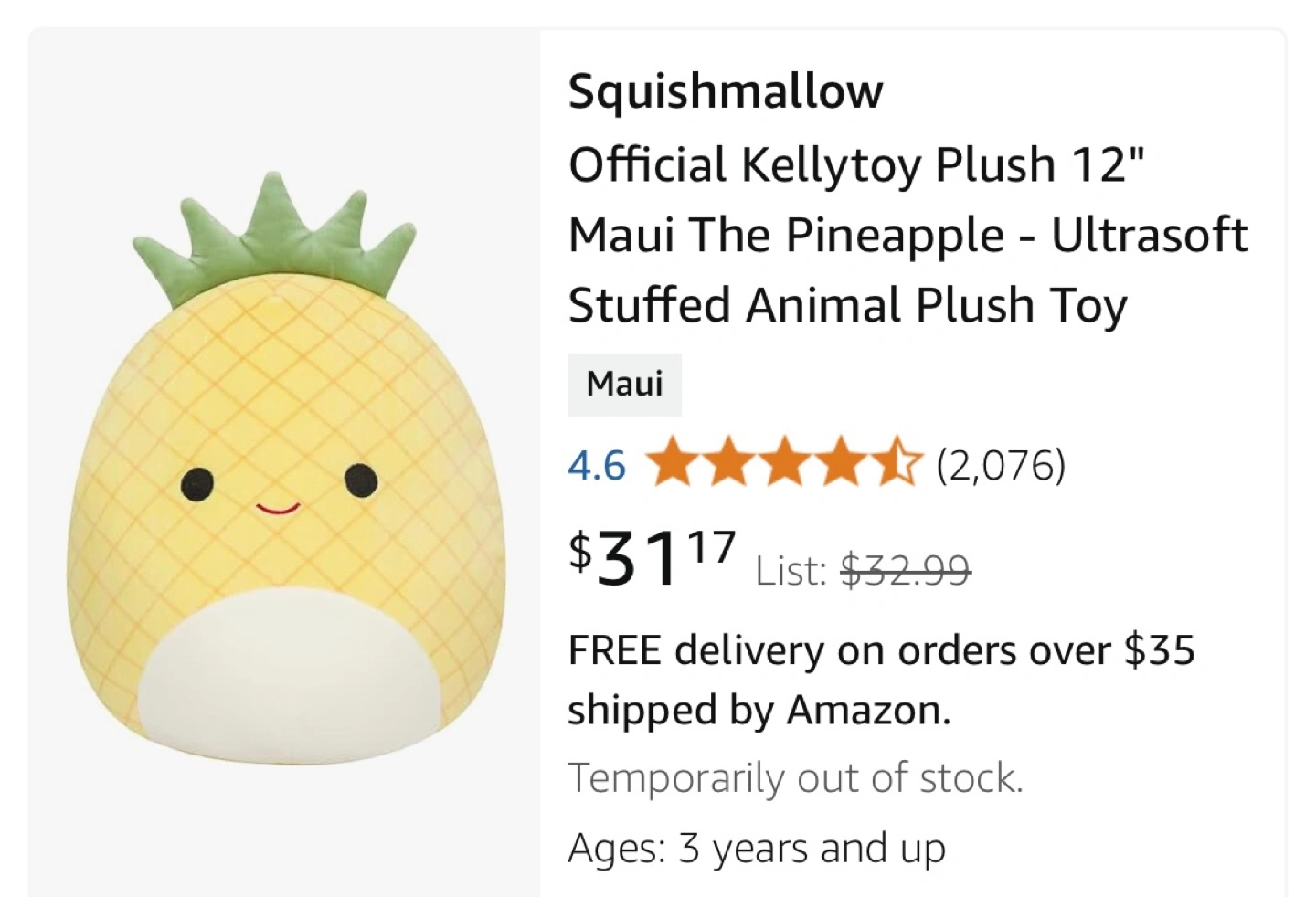Click the crossed-out $32.99 list price

[x=905, y=571]
